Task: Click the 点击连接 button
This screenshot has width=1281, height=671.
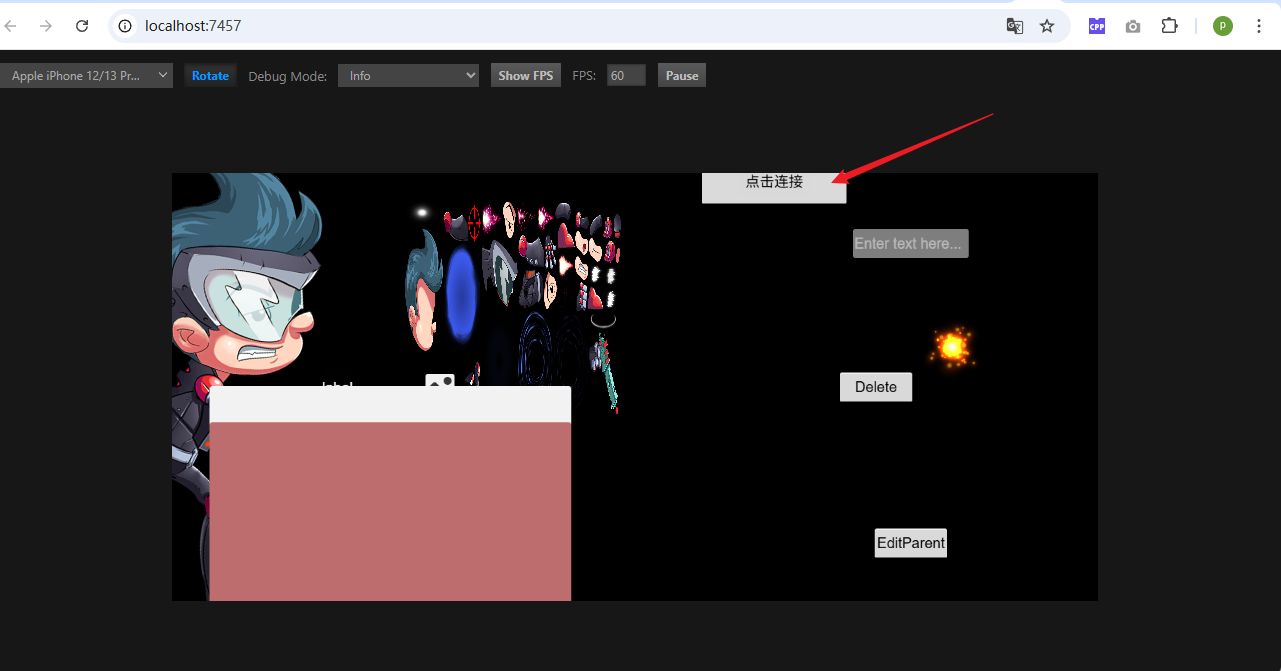Action: [x=774, y=187]
